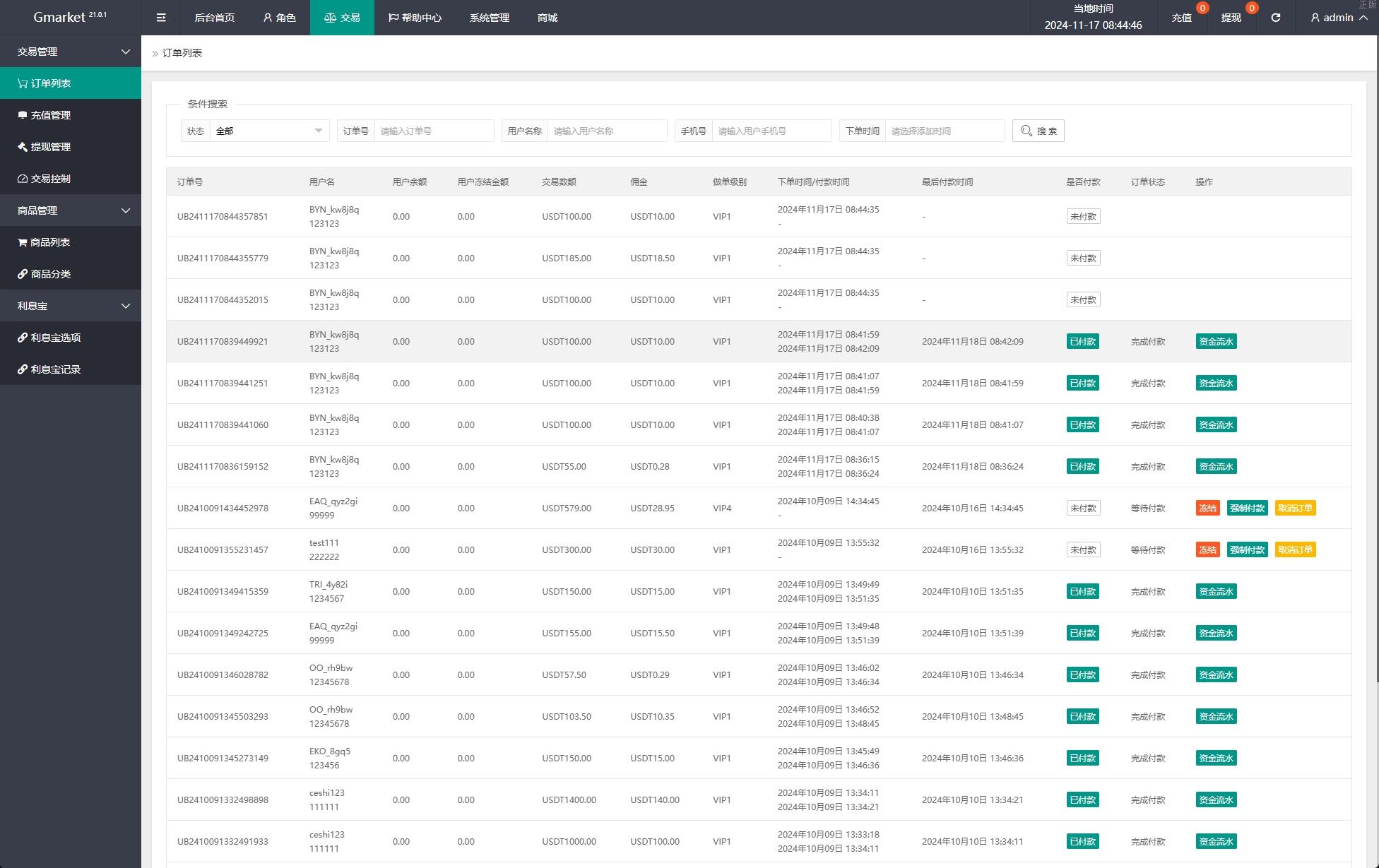Open 商品列表 cart item in sidebar
1379x868 pixels.
49,242
